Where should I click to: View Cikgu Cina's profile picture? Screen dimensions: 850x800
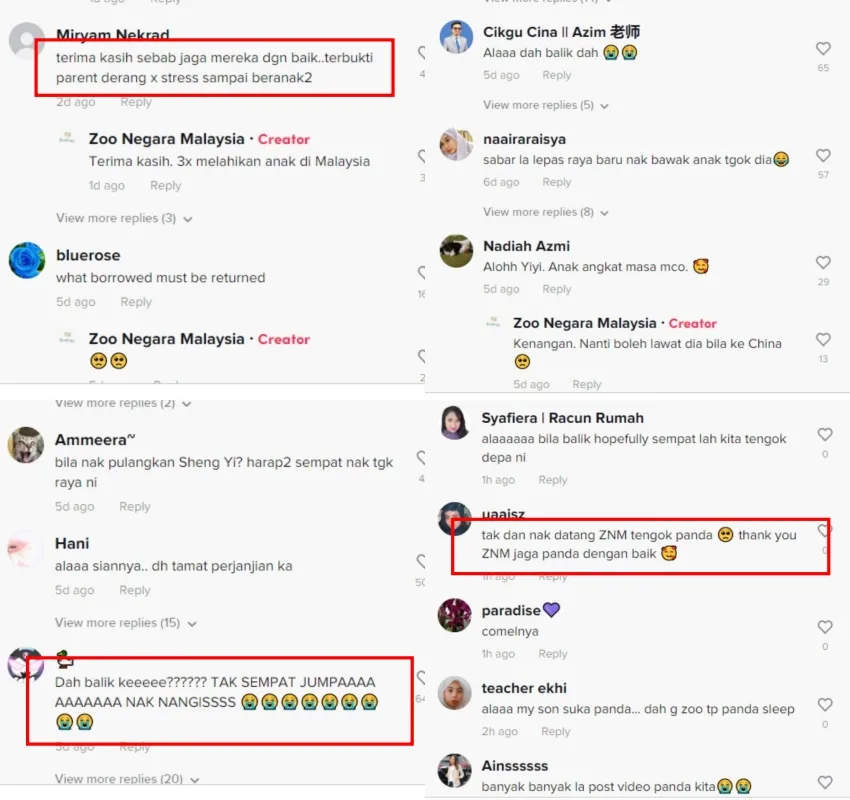pyautogui.click(x=456, y=37)
